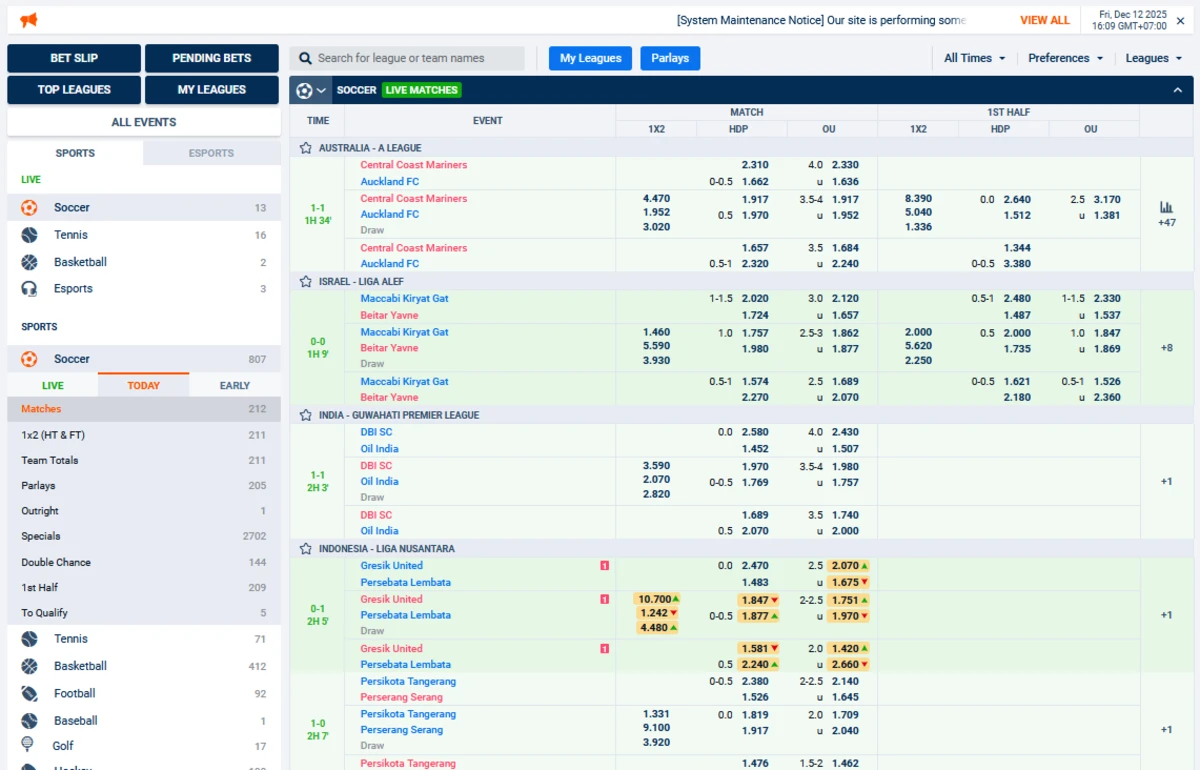
Task: Click the VIEW ALL maintenance notice link
Action: 1044,20
